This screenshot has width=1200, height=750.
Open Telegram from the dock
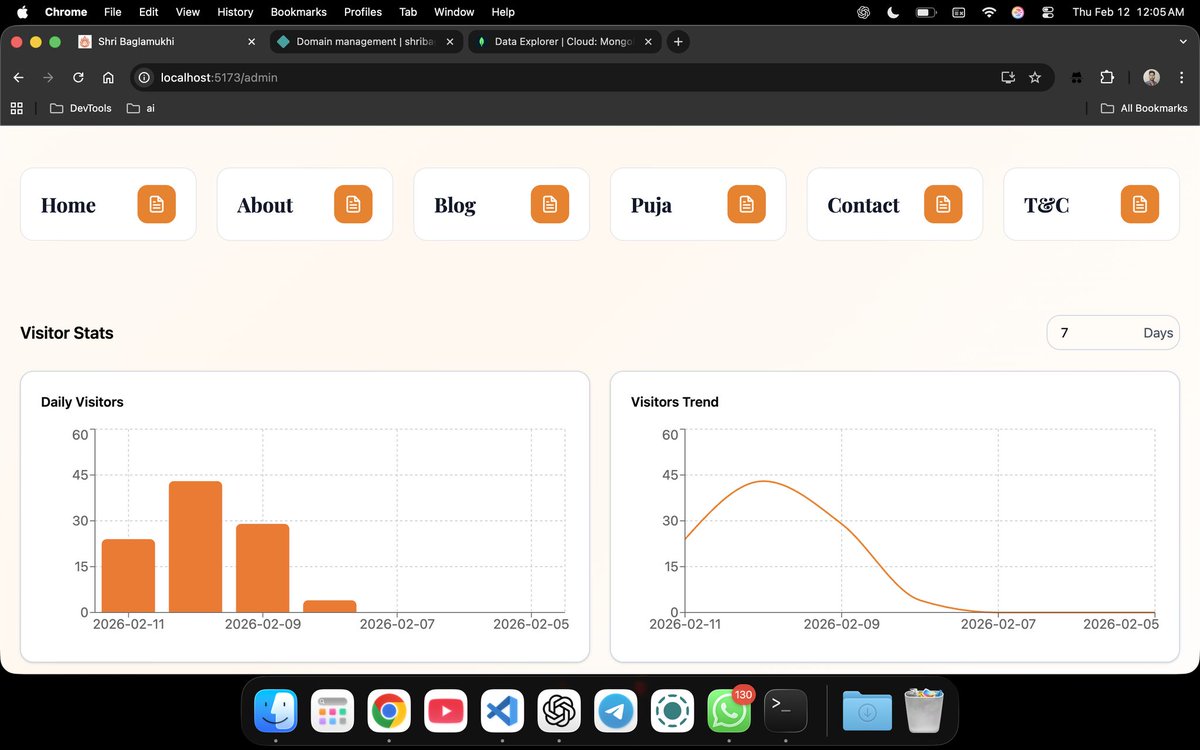616,711
